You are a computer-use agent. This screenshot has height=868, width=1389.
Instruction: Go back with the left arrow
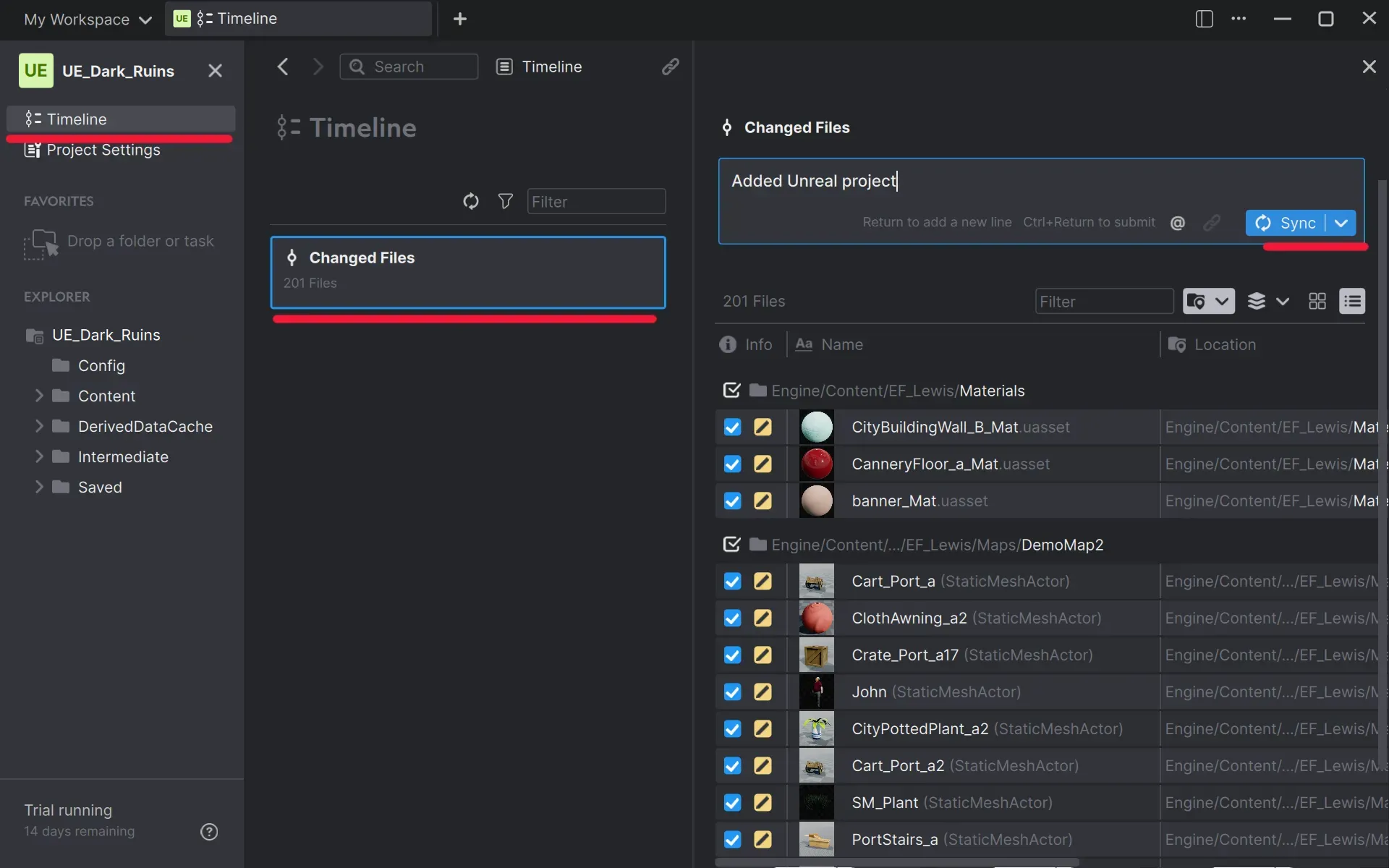tap(283, 67)
